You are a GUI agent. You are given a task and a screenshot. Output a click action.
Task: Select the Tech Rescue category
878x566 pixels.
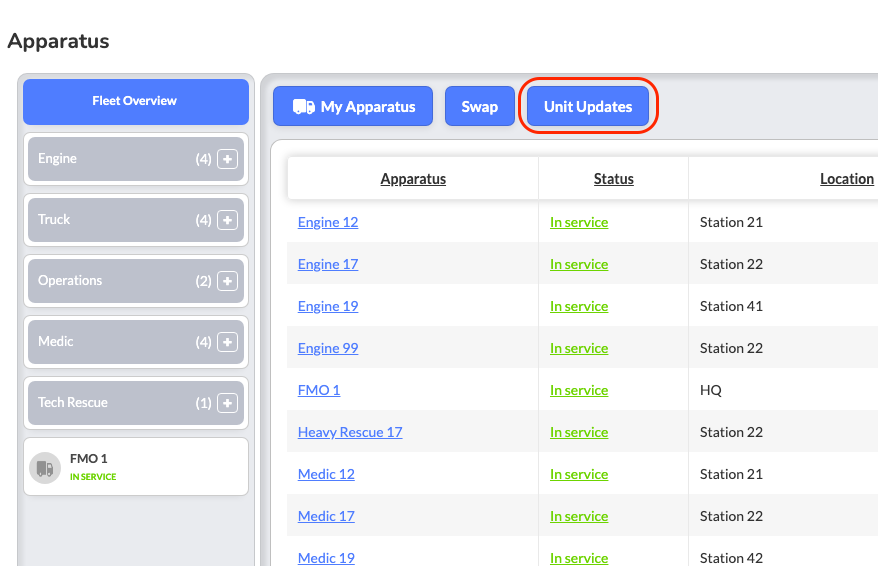click(136, 403)
